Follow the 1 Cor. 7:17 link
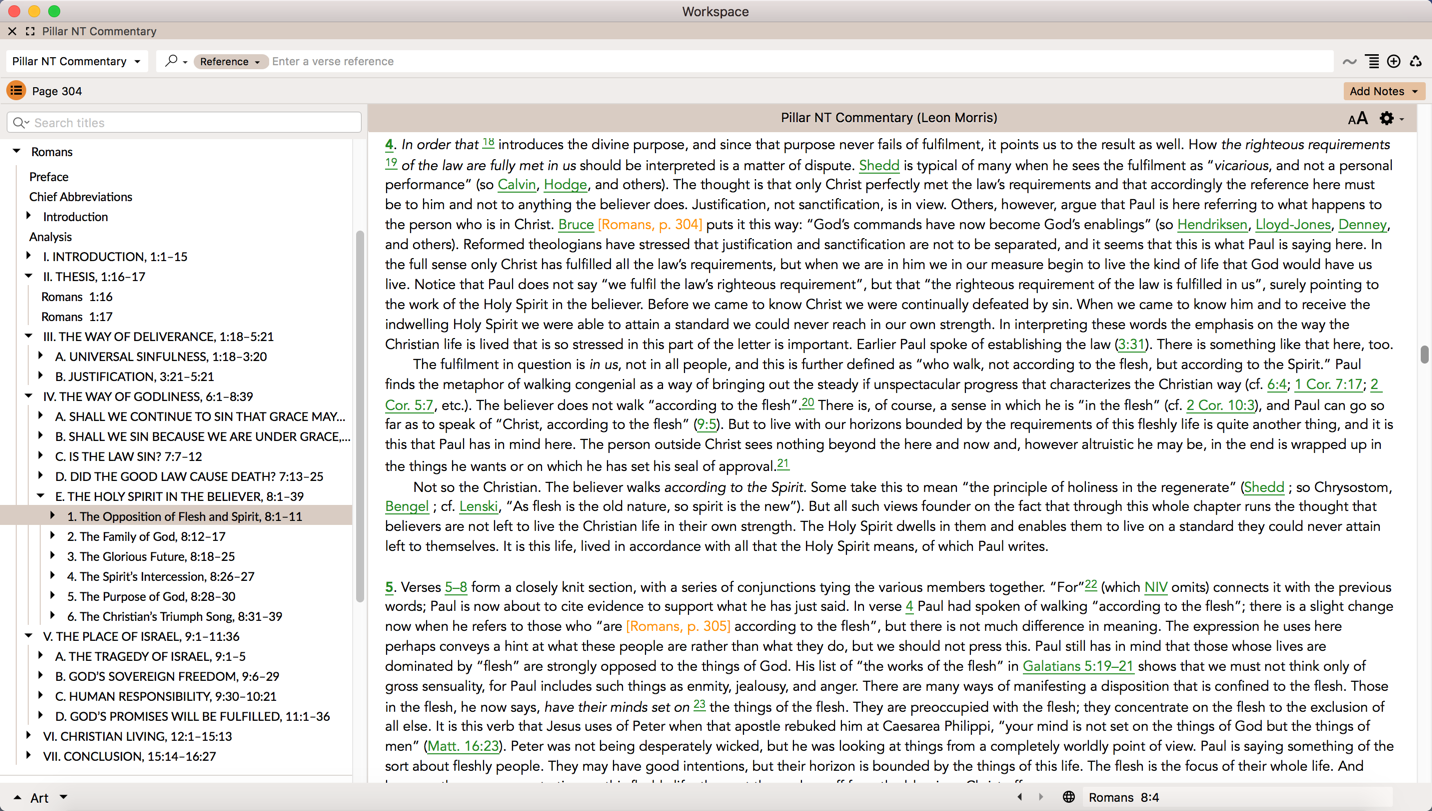 [1328, 385]
